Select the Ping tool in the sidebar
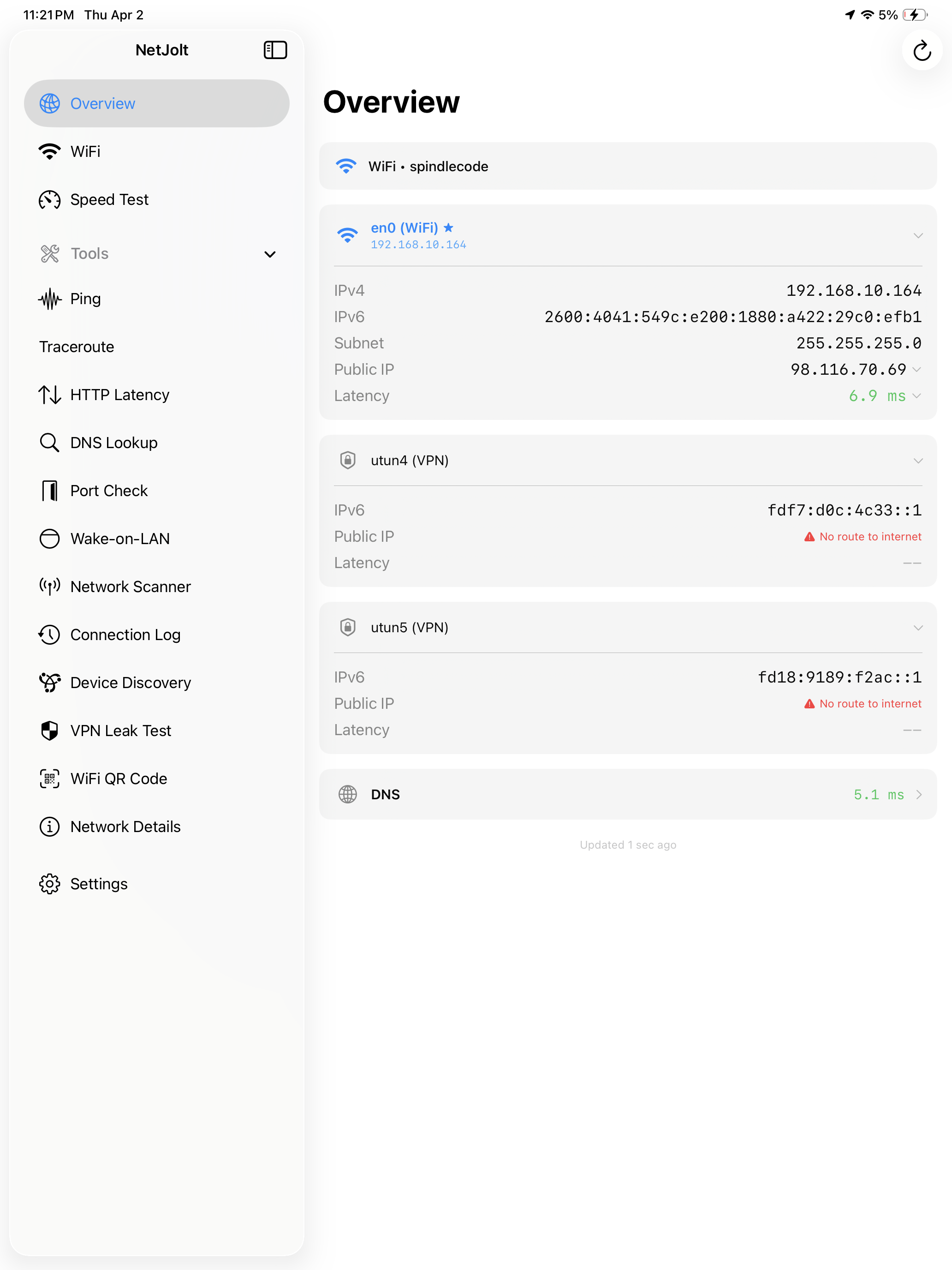The image size is (952, 1270). click(85, 299)
